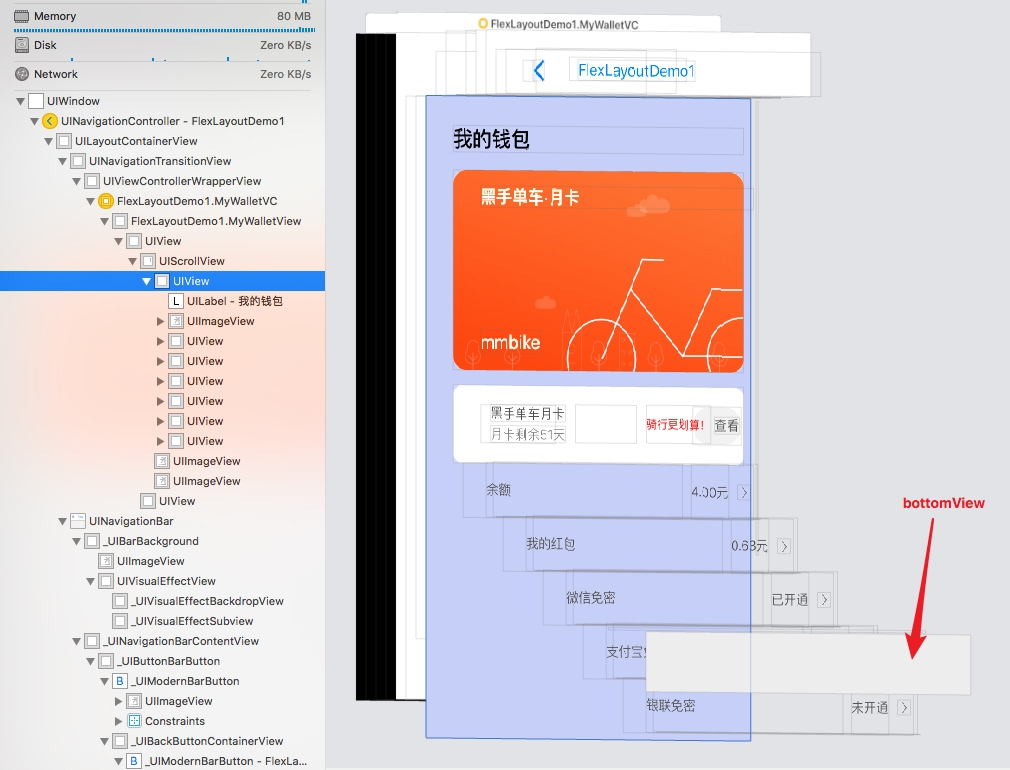Select _UIVisualEffectBackdropView row

click(x=162, y=601)
